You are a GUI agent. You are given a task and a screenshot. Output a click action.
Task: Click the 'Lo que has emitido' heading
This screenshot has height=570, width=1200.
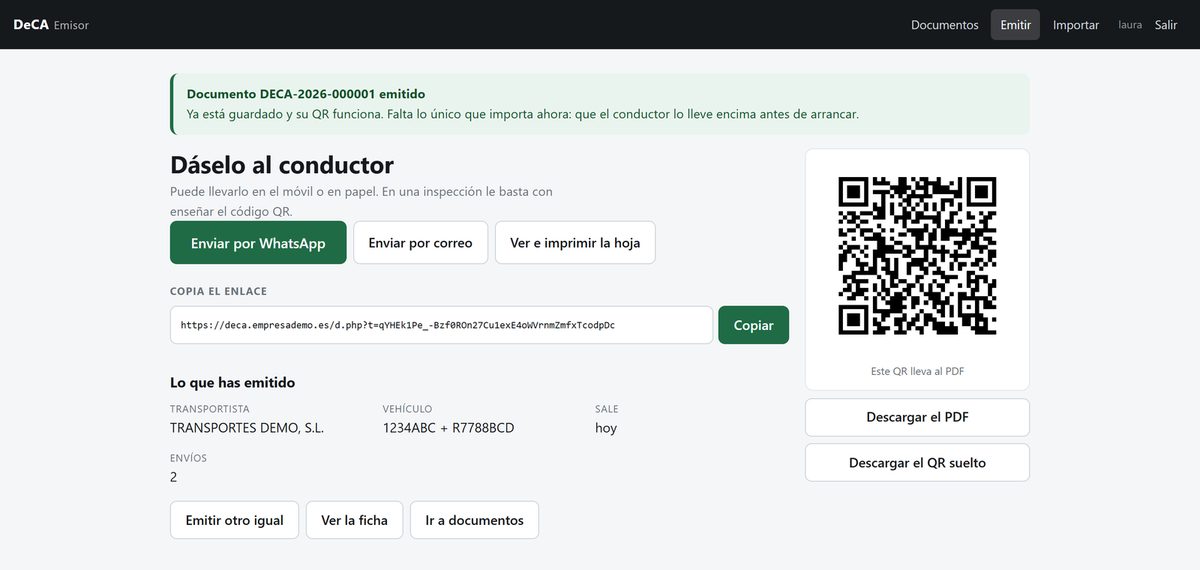[232, 383]
